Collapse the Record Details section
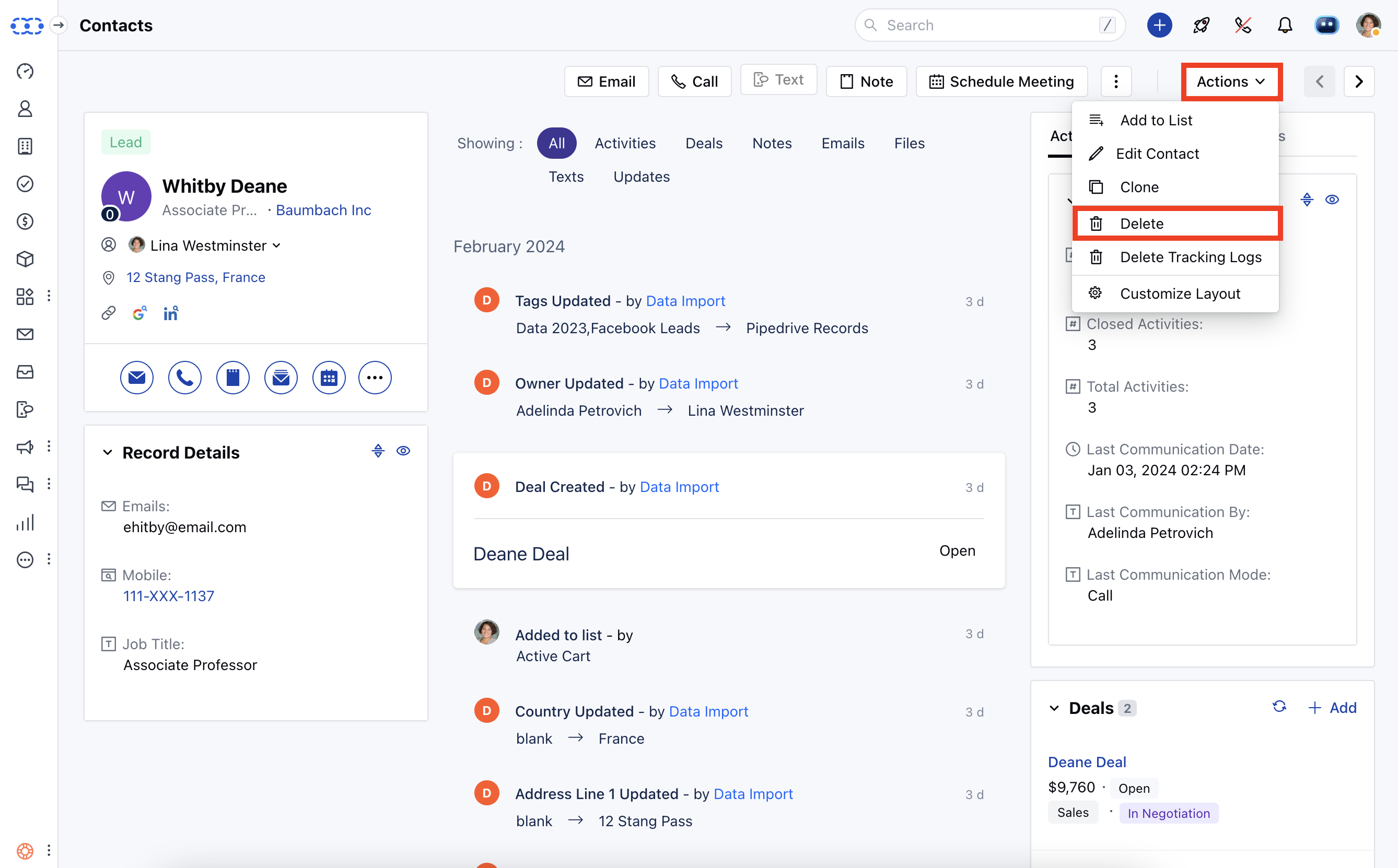Screen dimensions: 1398x868 click(108, 452)
